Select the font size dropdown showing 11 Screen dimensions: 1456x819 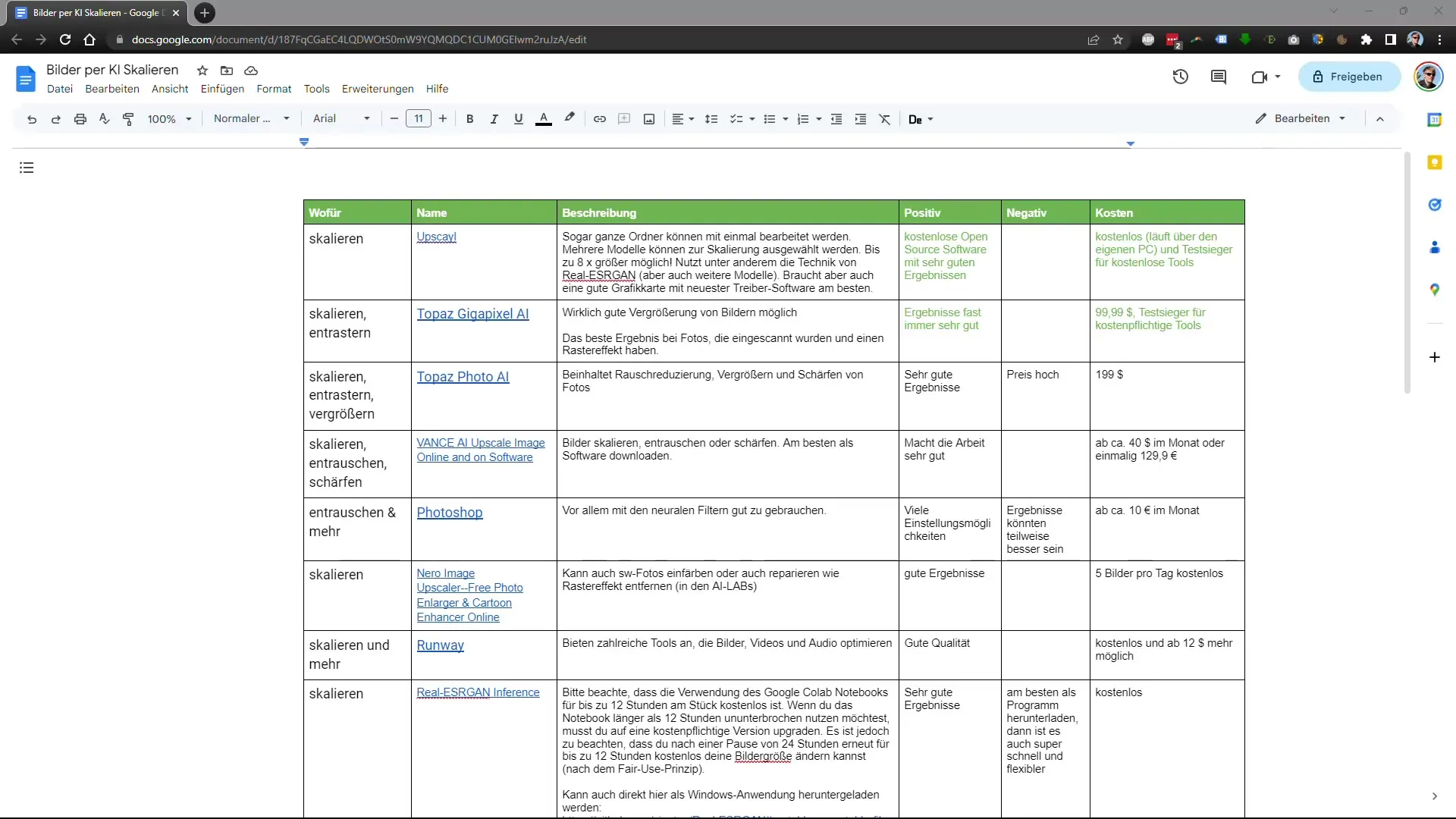[x=417, y=119]
